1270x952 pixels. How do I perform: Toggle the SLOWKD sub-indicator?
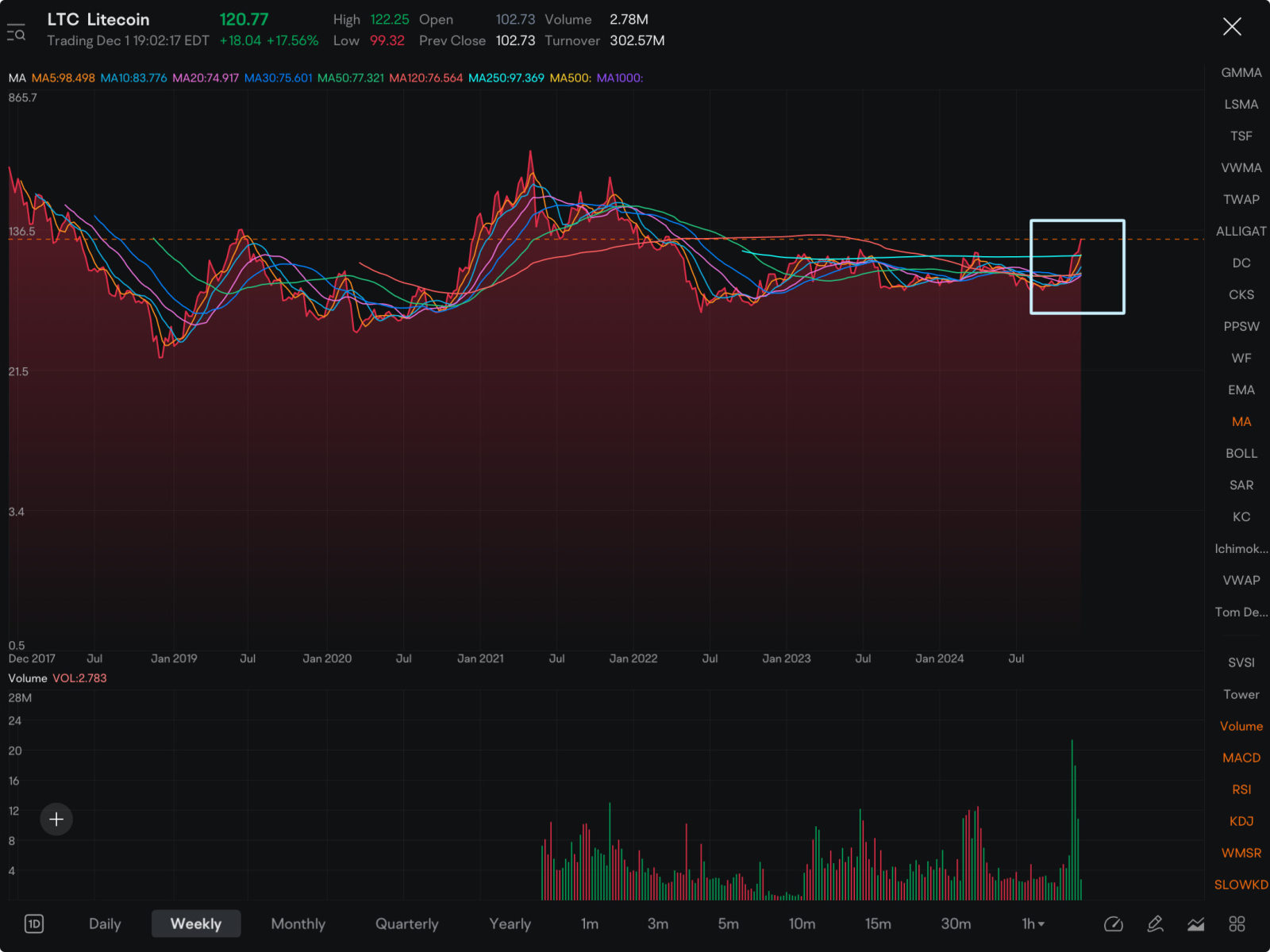point(1241,885)
